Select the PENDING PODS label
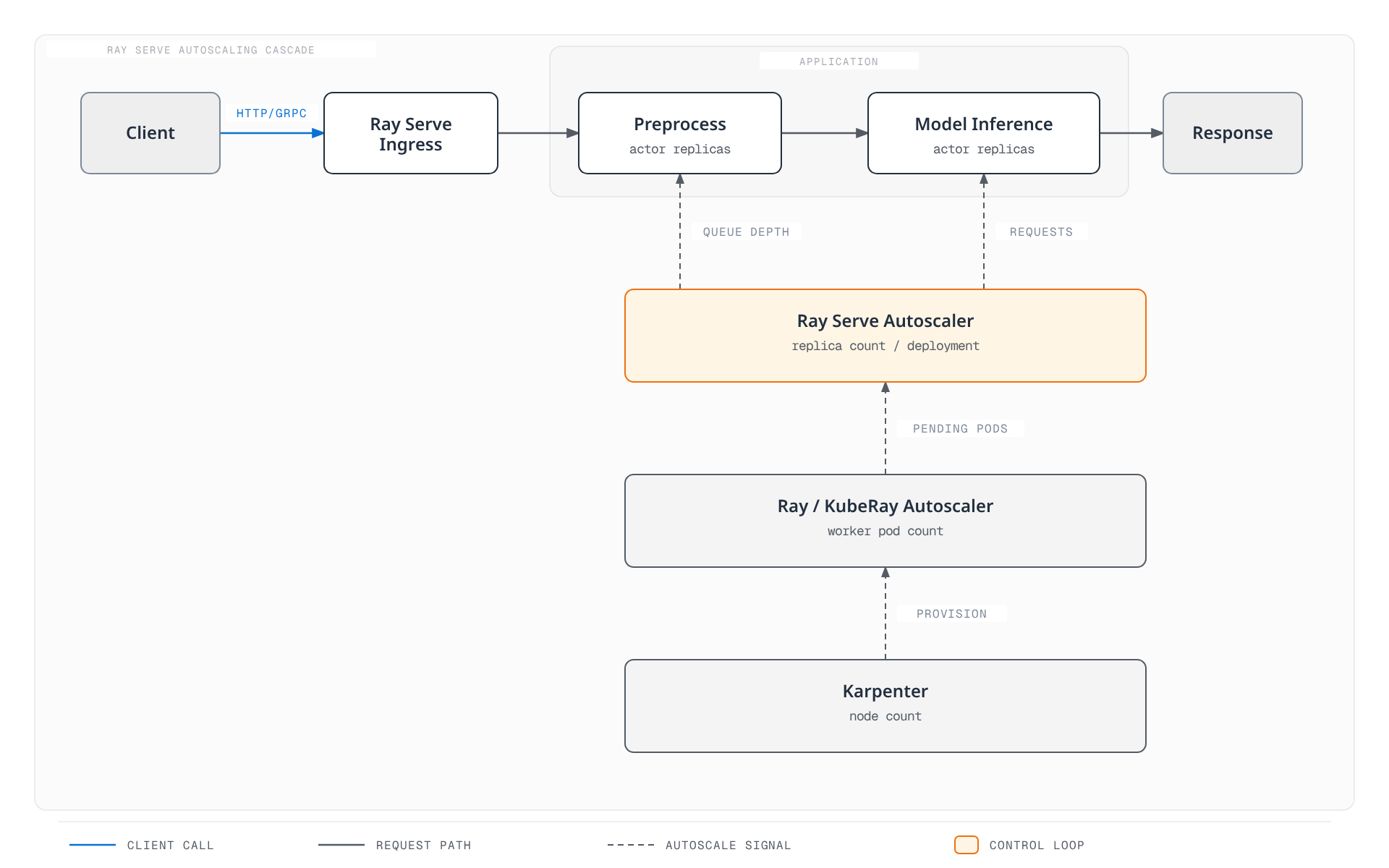Image resolution: width=1389 pixels, height=868 pixels. (x=960, y=429)
